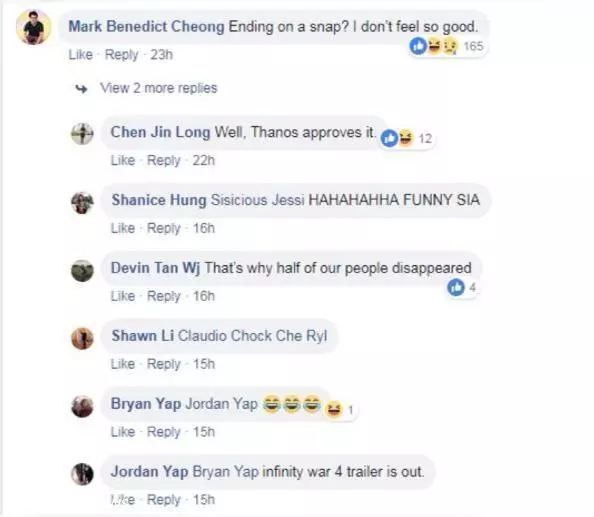Expand View 2 more replies
Screen dimensions: 594x517
pos(158,88)
